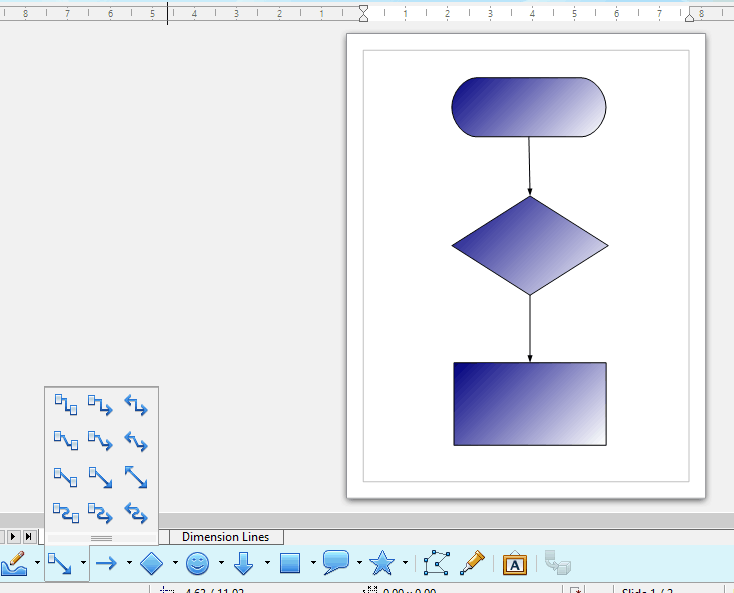Expand the Flowchart shapes dropdown arrow
734x593 pixels.
tap(313, 563)
